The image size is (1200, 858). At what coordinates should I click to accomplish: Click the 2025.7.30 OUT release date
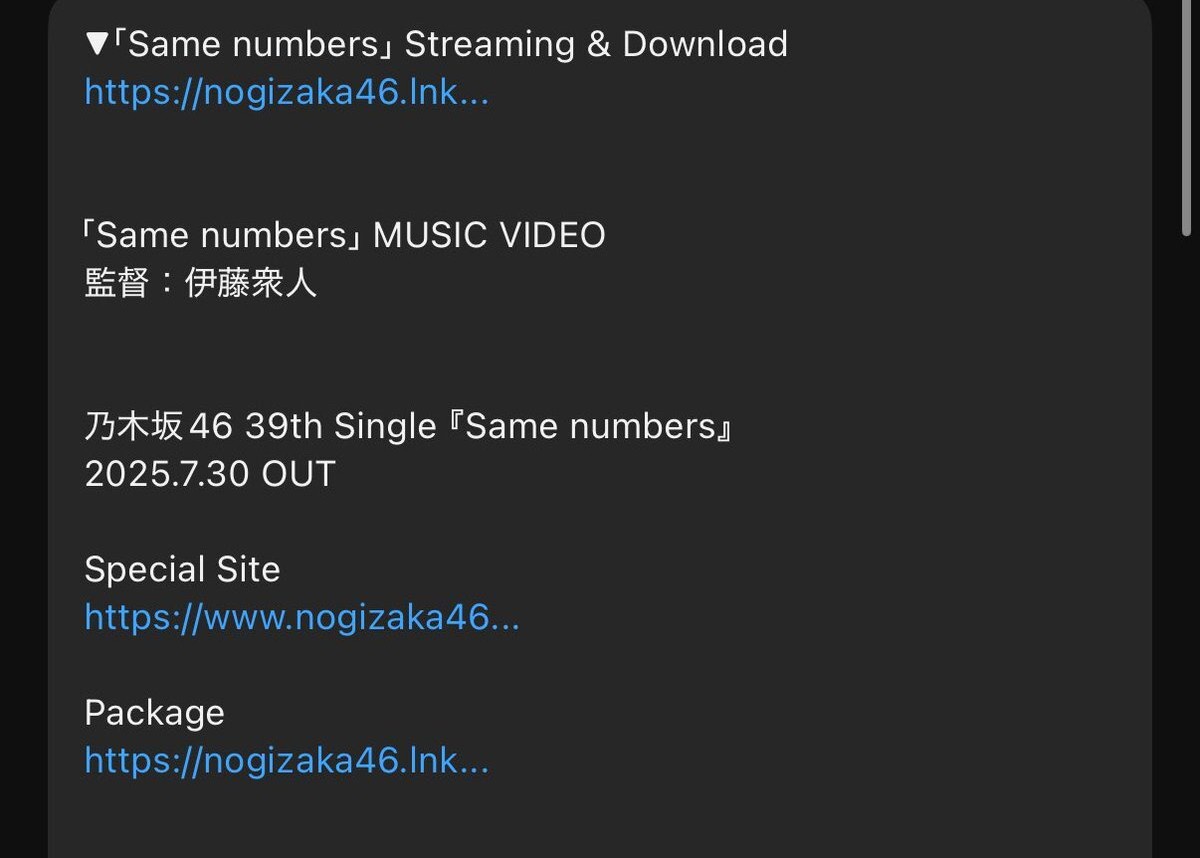[x=210, y=474]
